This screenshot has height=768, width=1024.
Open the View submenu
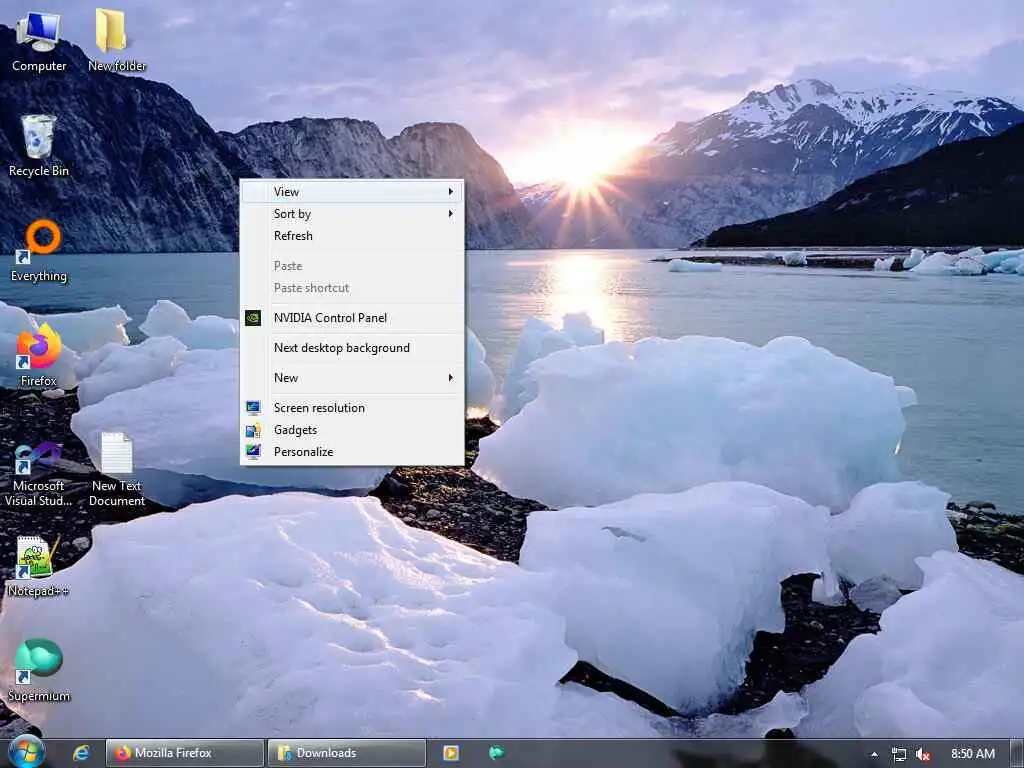[352, 192]
